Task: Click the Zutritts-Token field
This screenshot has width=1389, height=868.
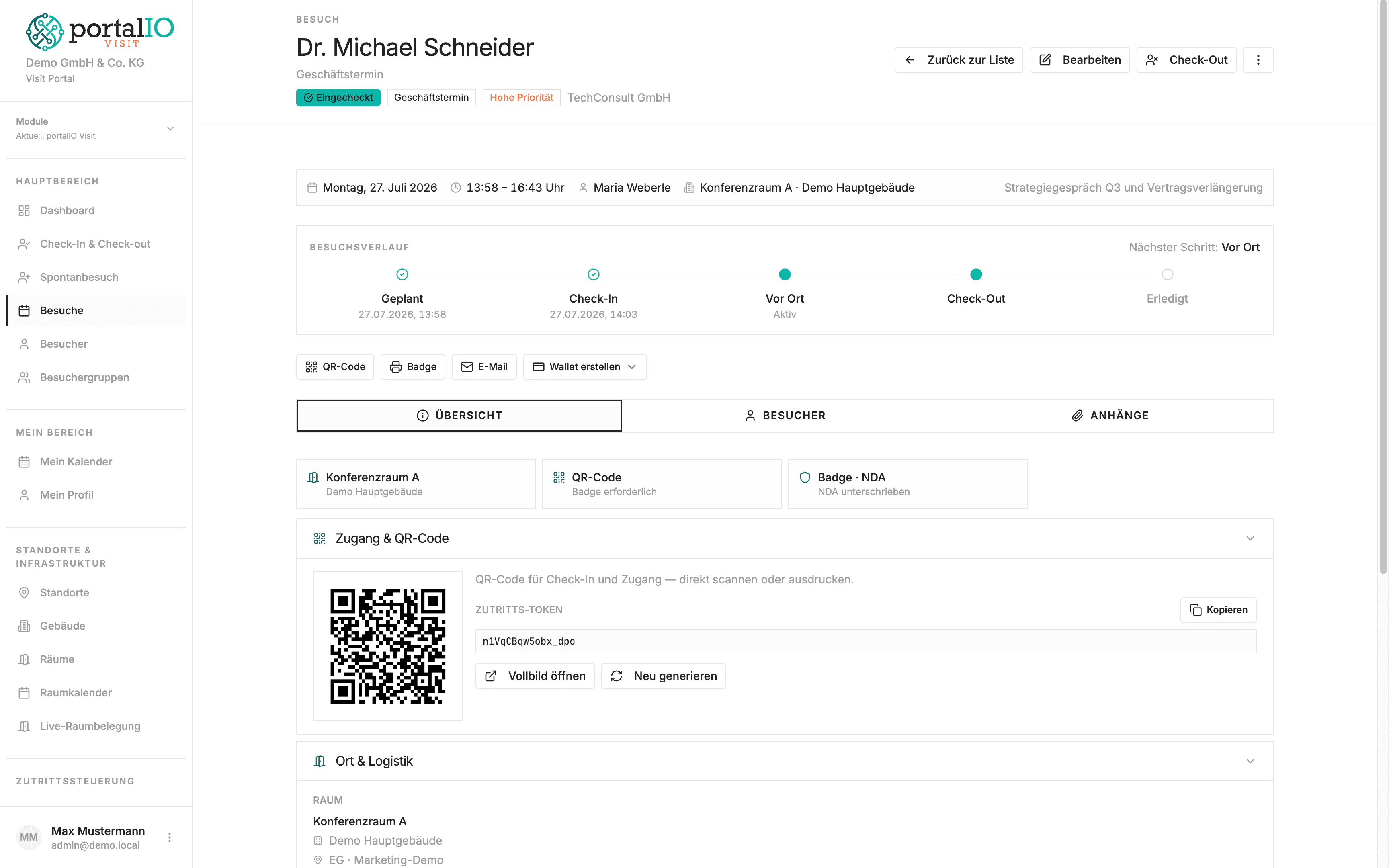Action: 866,641
